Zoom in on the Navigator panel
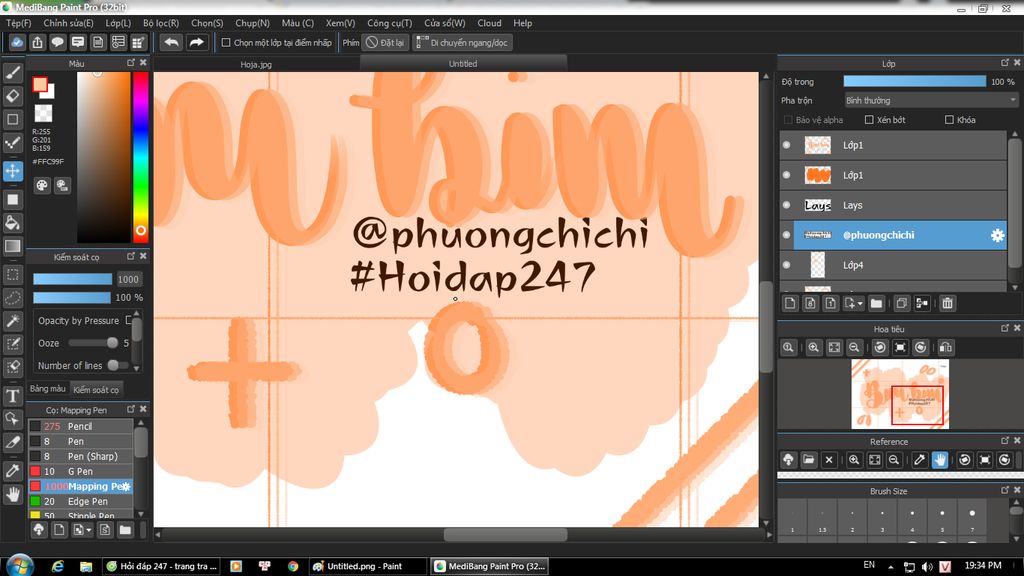This screenshot has width=1024, height=576. [813, 347]
